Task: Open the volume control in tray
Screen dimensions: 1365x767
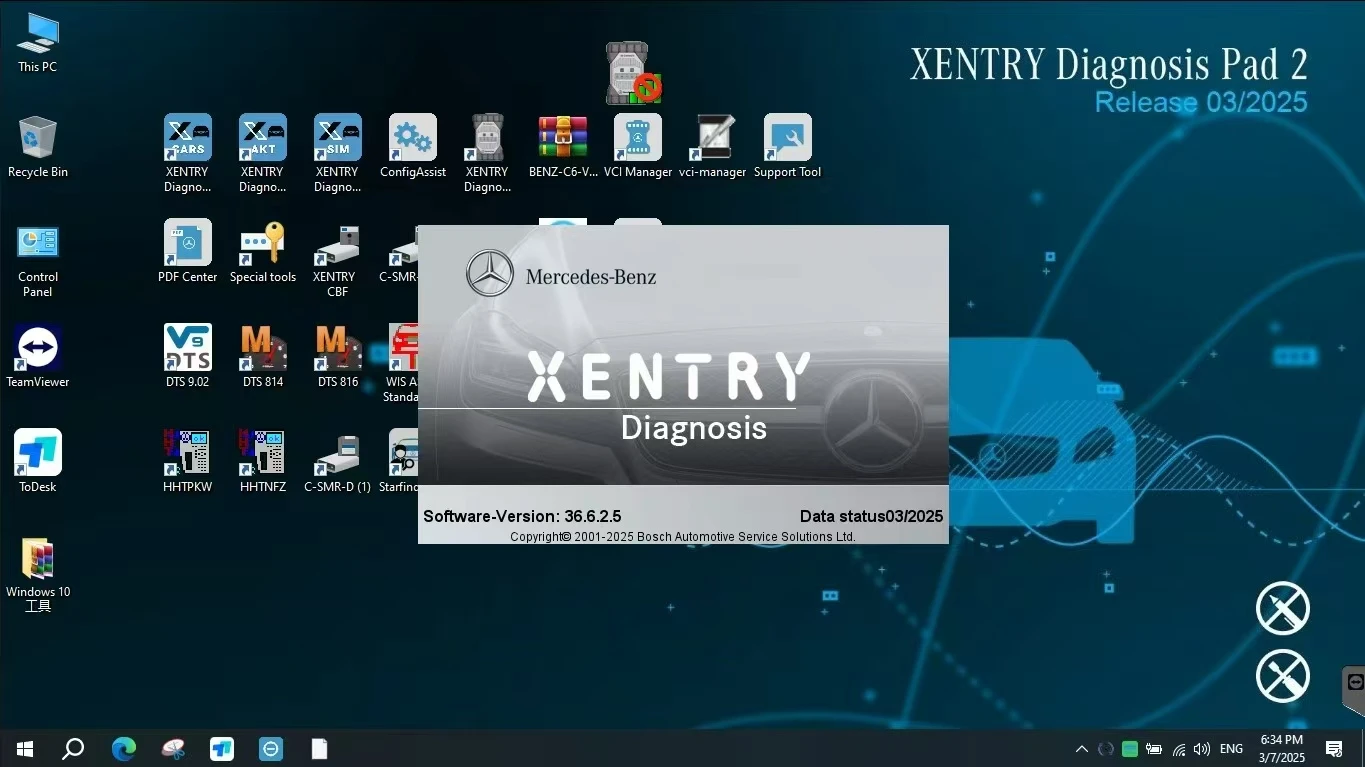Action: point(1202,749)
